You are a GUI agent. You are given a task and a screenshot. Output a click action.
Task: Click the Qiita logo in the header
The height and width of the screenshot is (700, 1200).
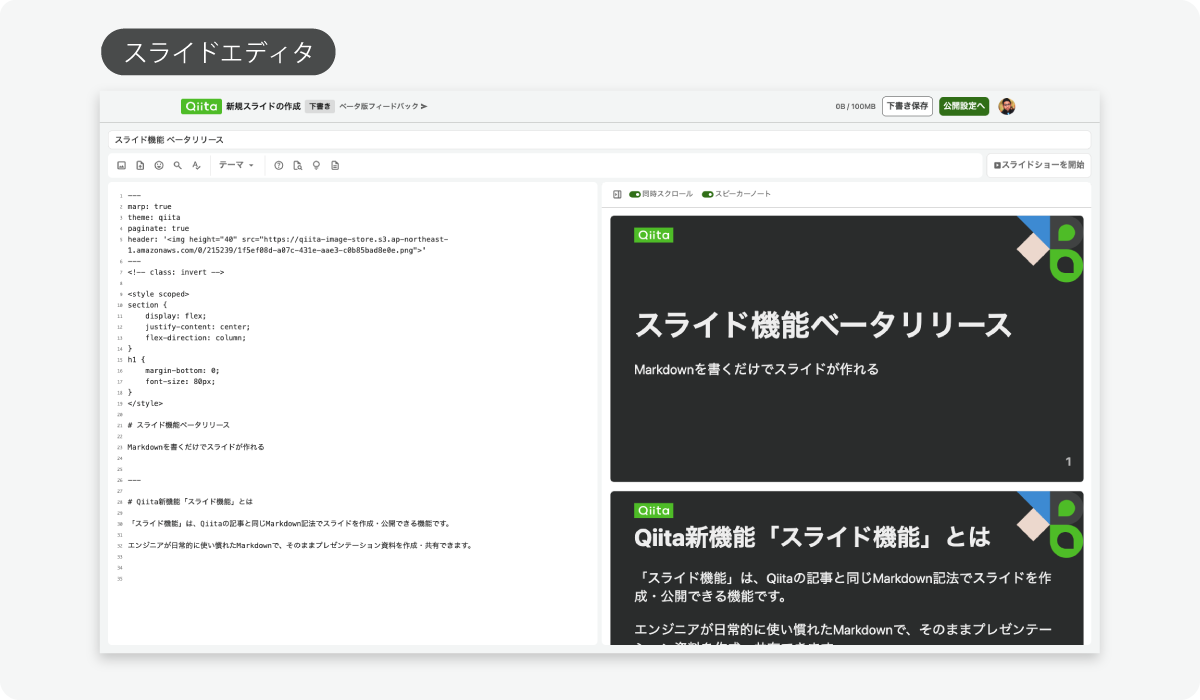click(201, 106)
